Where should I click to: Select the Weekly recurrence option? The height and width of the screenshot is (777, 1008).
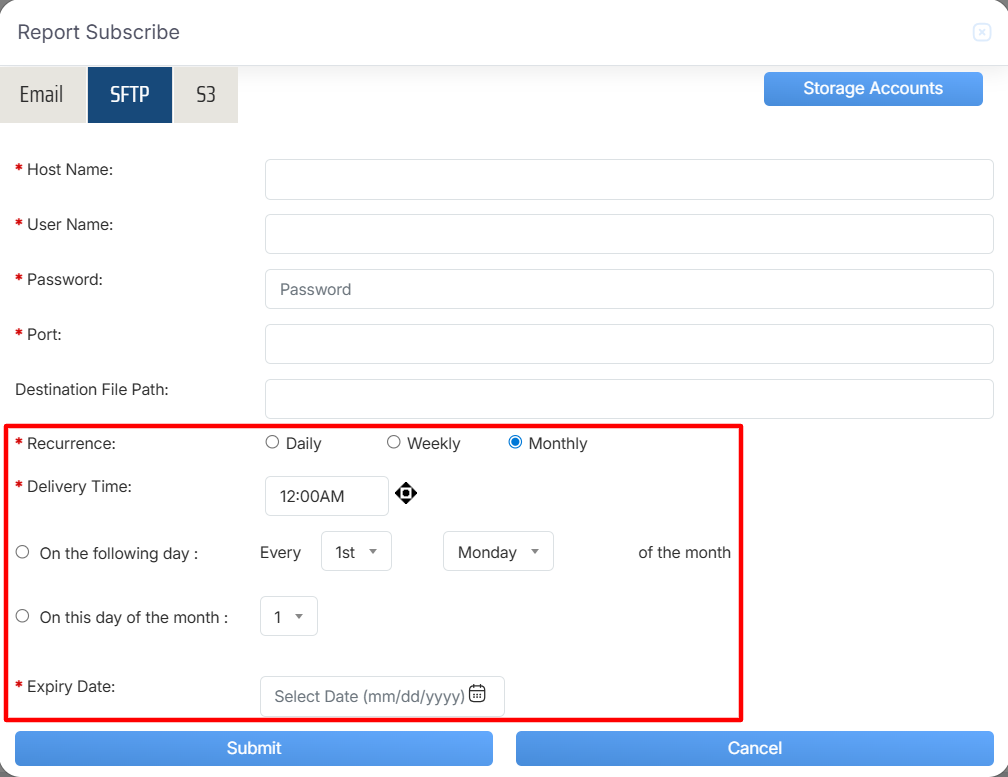pyautogui.click(x=393, y=442)
